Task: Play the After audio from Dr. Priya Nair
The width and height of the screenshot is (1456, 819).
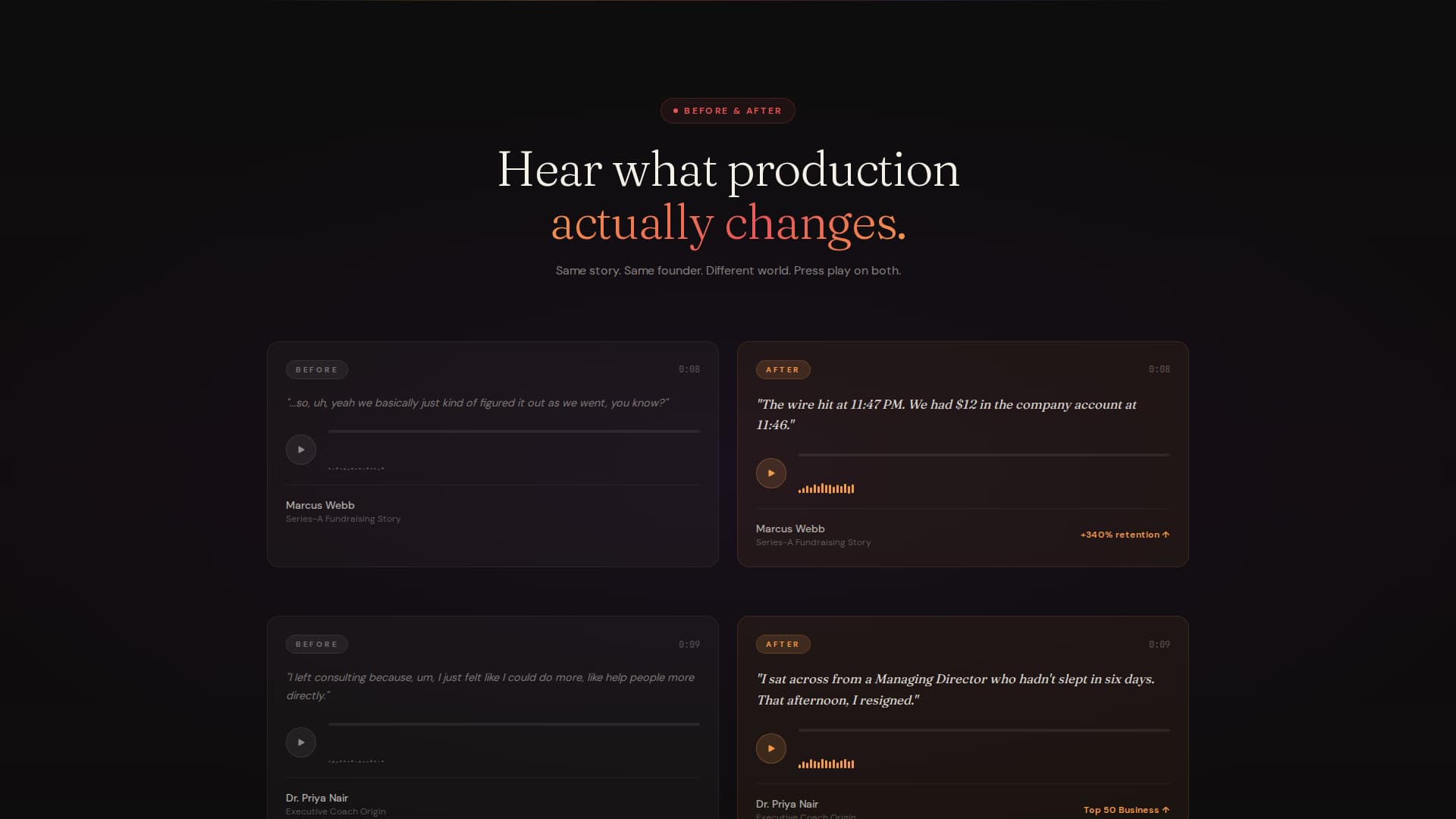Action: coord(771,748)
